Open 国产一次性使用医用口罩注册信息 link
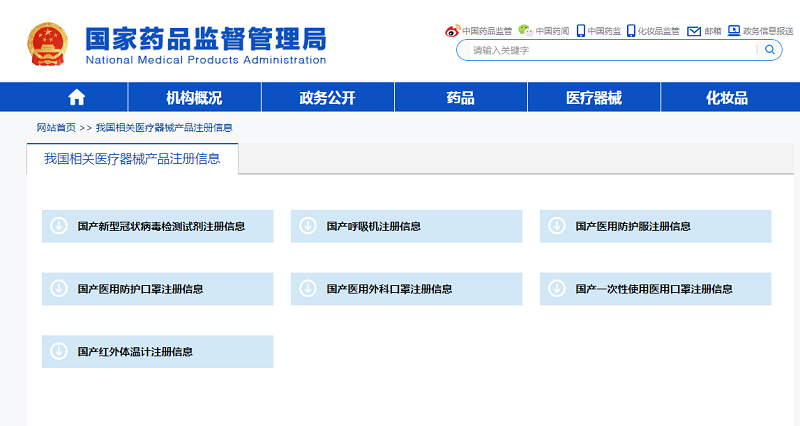Screen dimensions: 800x426 654,289
